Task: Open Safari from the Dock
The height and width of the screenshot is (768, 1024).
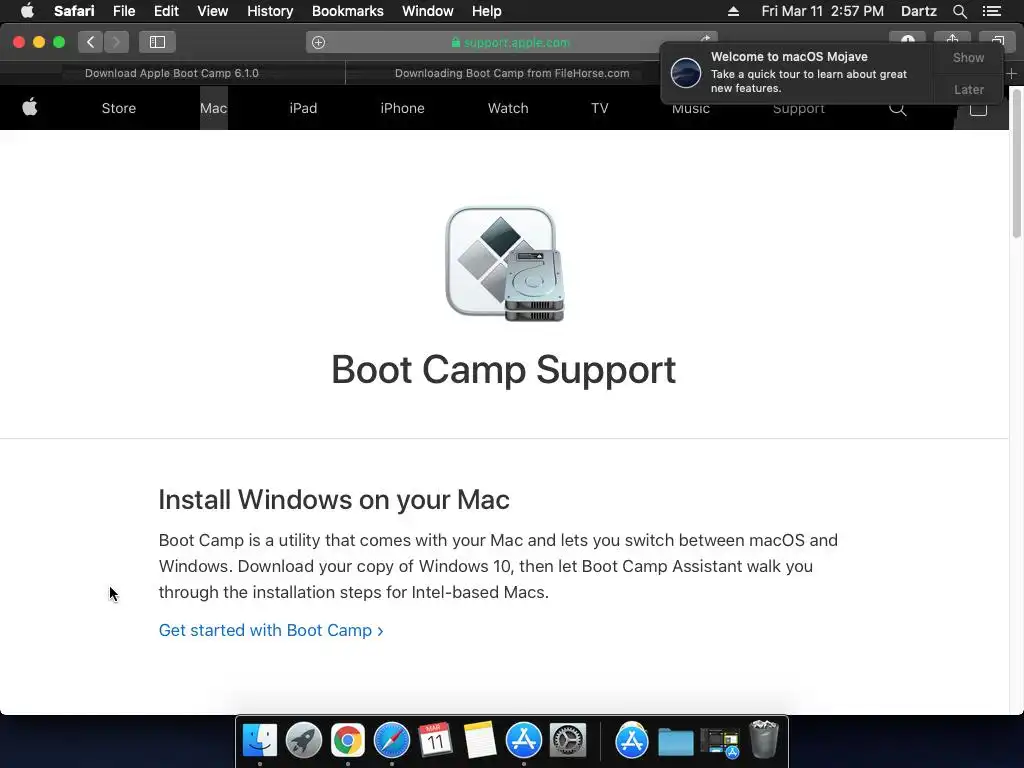Action: click(x=392, y=741)
